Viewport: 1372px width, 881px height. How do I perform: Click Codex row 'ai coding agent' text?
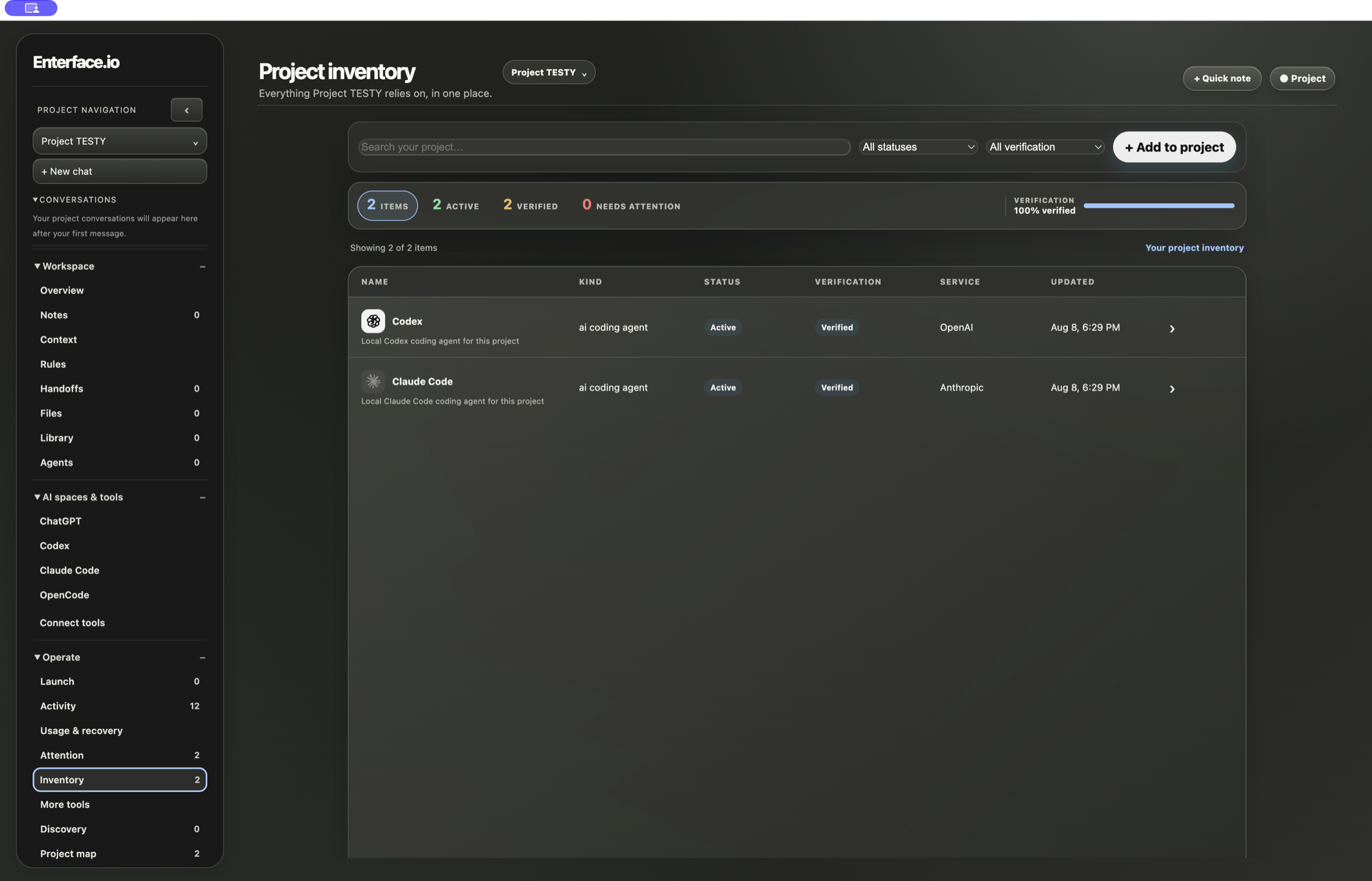tap(613, 327)
